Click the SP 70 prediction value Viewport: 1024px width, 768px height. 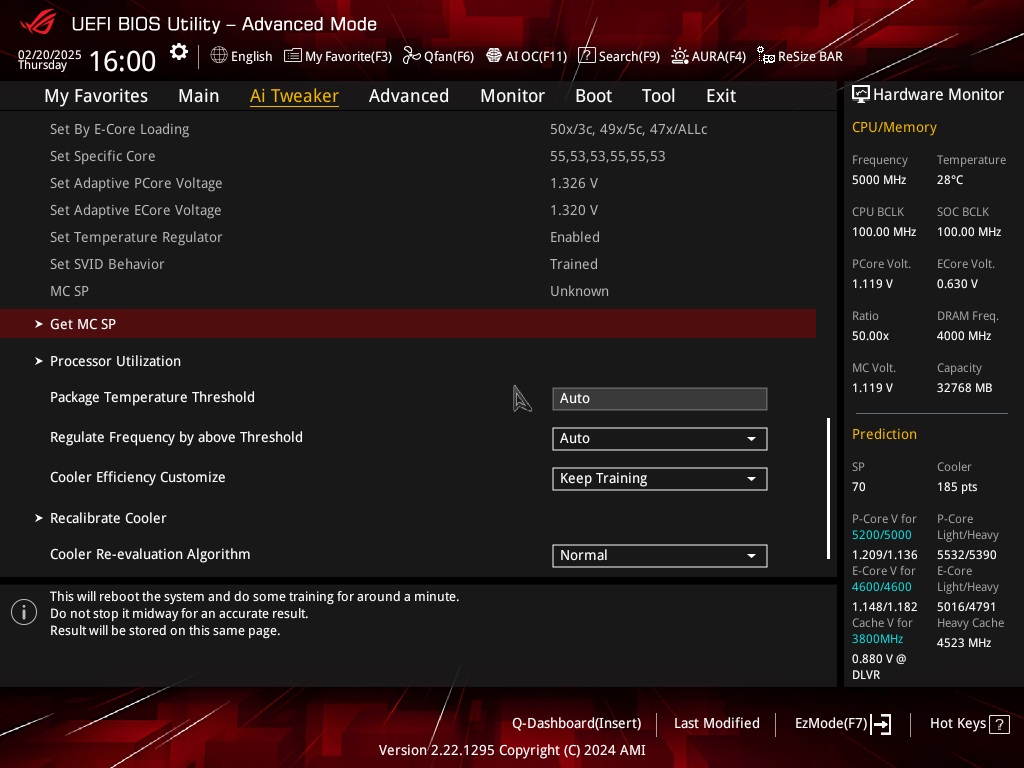coord(859,487)
